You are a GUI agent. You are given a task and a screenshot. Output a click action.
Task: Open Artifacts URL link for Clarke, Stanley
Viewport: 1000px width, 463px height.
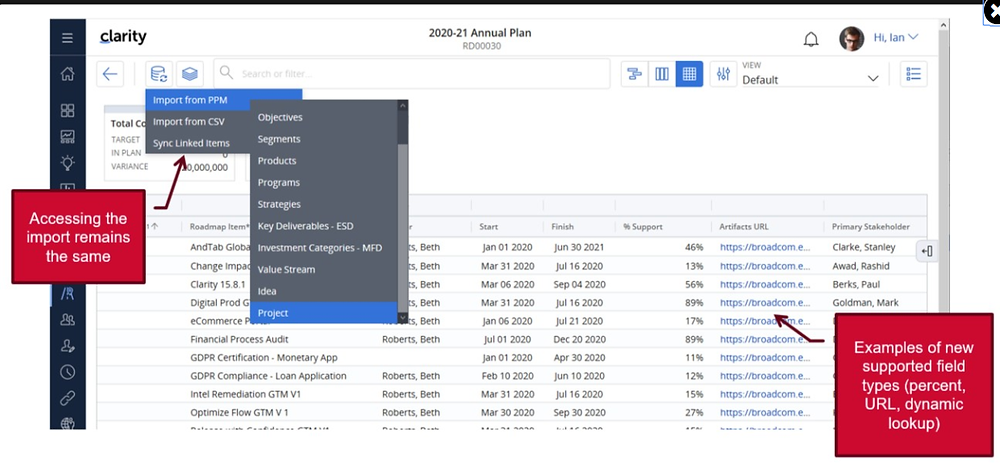[765, 247]
